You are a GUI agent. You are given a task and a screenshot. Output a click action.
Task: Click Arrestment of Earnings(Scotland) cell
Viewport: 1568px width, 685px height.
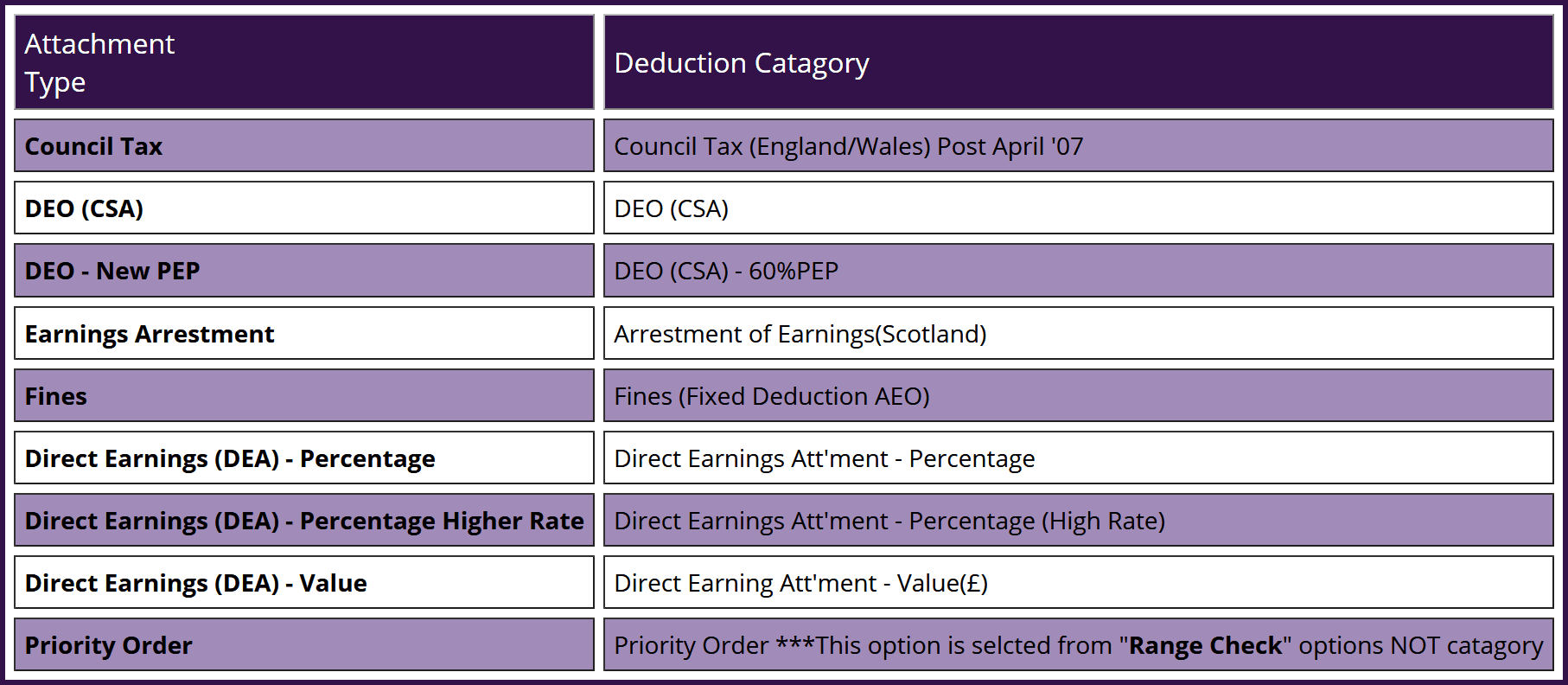[x=800, y=334]
